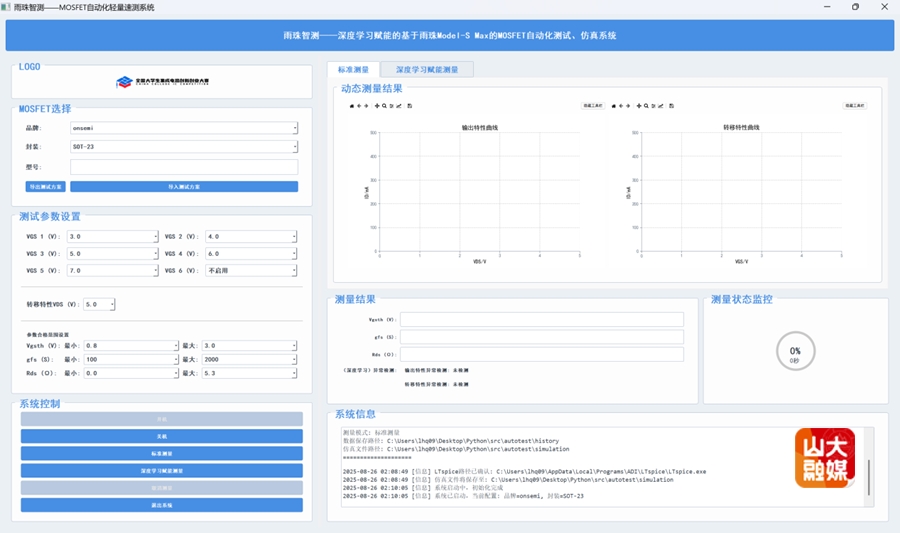Open Rds maximum value dropdown
Image resolution: width=900 pixels, height=533 pixels.
tap(250, 373)
